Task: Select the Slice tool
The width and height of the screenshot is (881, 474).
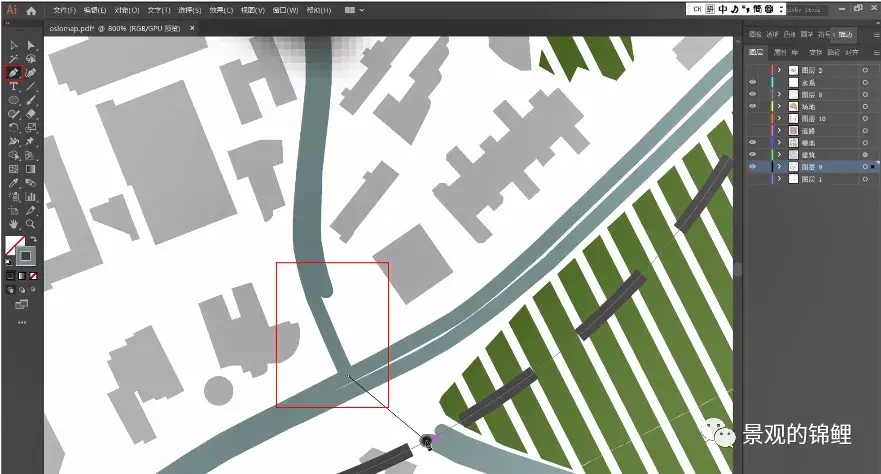Action: tap(31, 211)
